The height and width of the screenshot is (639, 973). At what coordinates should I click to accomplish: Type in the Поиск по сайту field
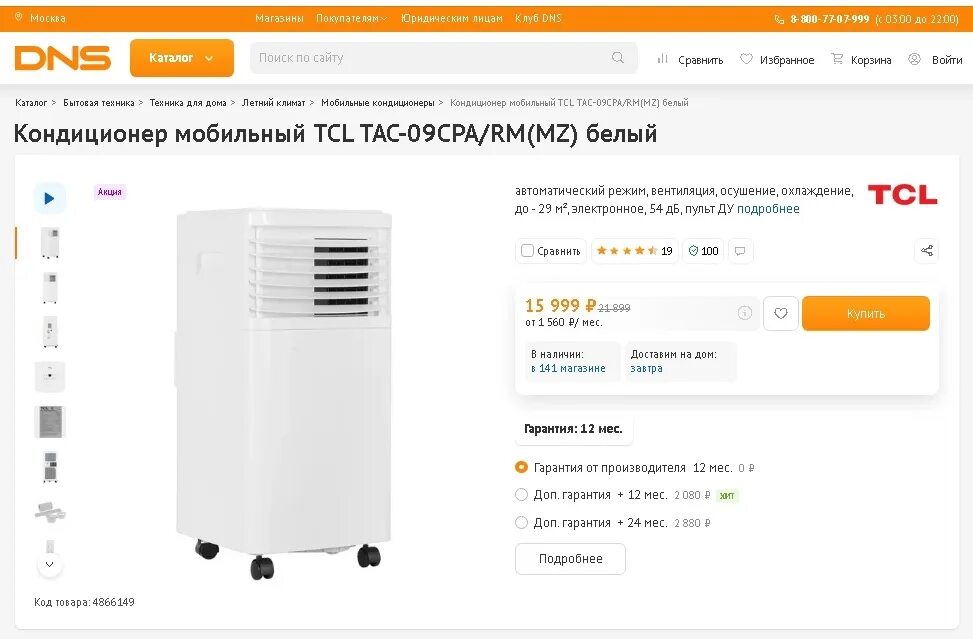tap(430, 58)
